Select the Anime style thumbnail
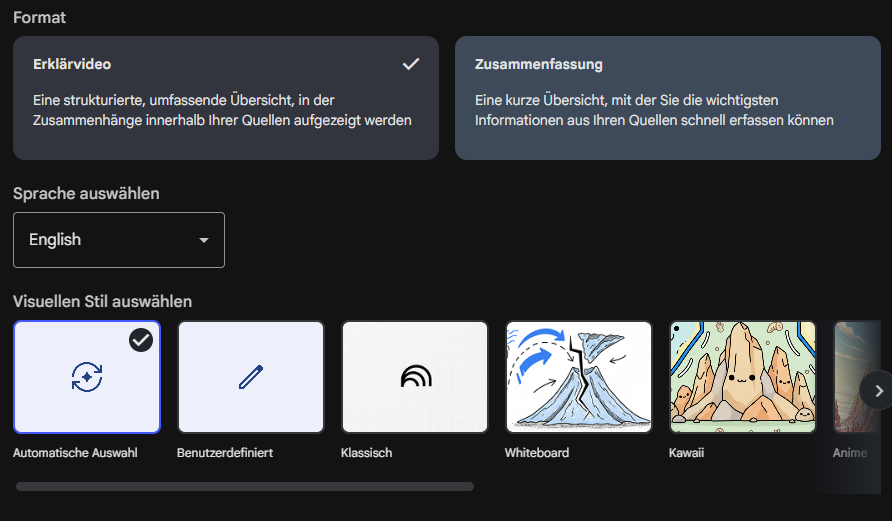 coord(857,377)
